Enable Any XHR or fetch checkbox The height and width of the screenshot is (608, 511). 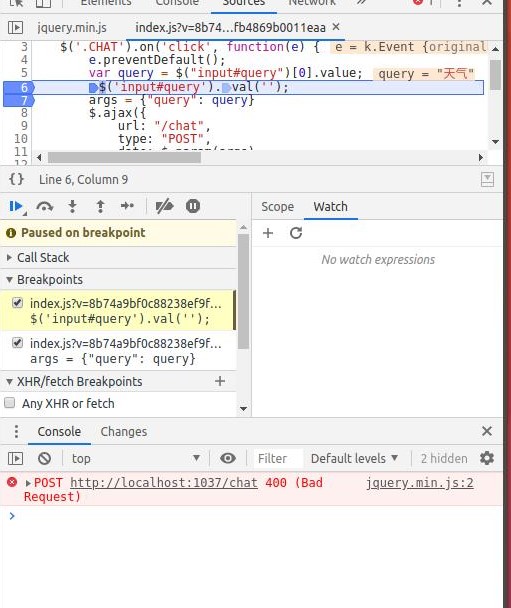coord(10,403)
